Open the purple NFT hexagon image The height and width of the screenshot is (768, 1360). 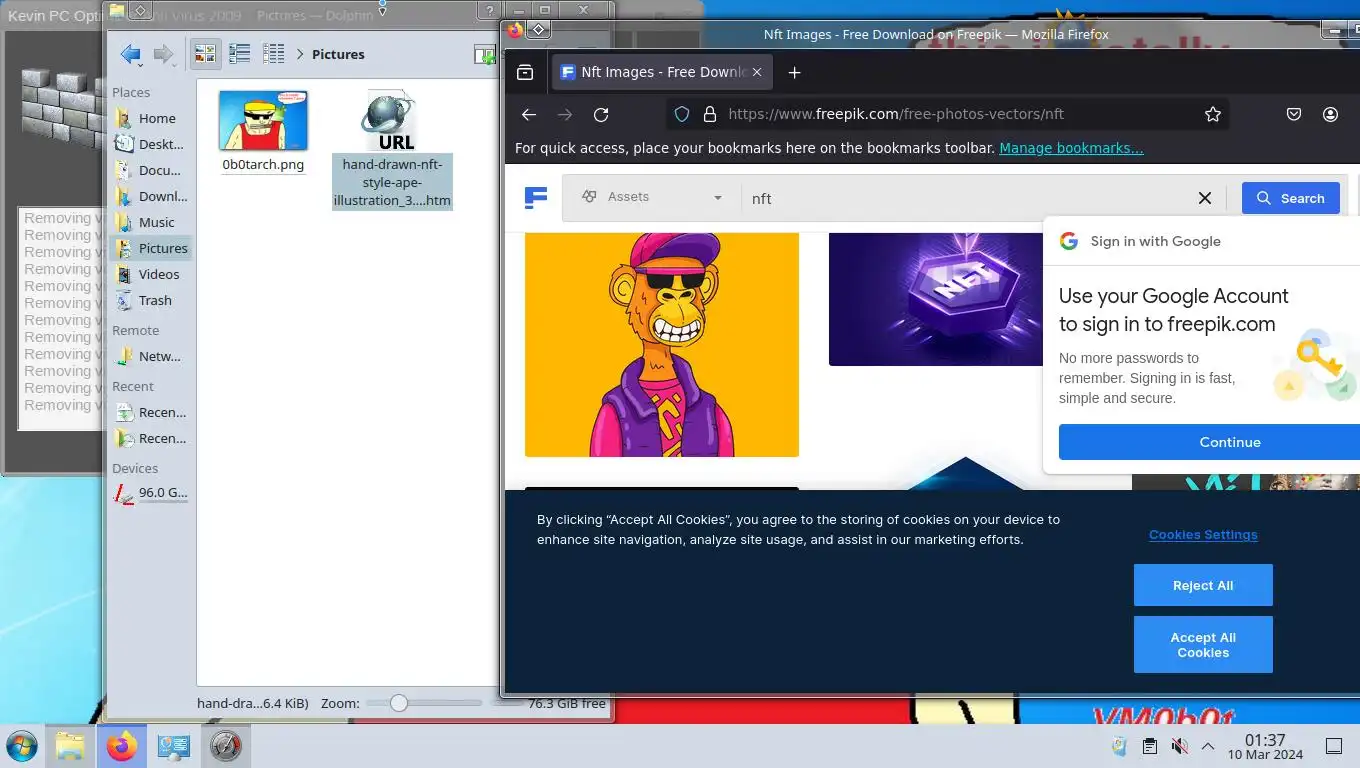pos(936,299)
